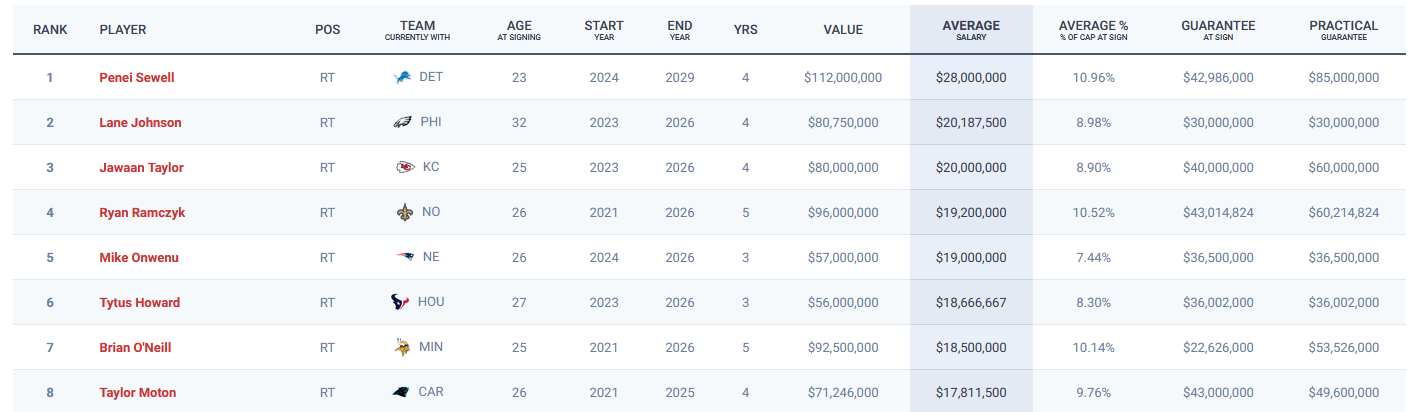Sort by Guarantee at Sign header
The width and height of the screenshot is (1413, 412).
1218,30
